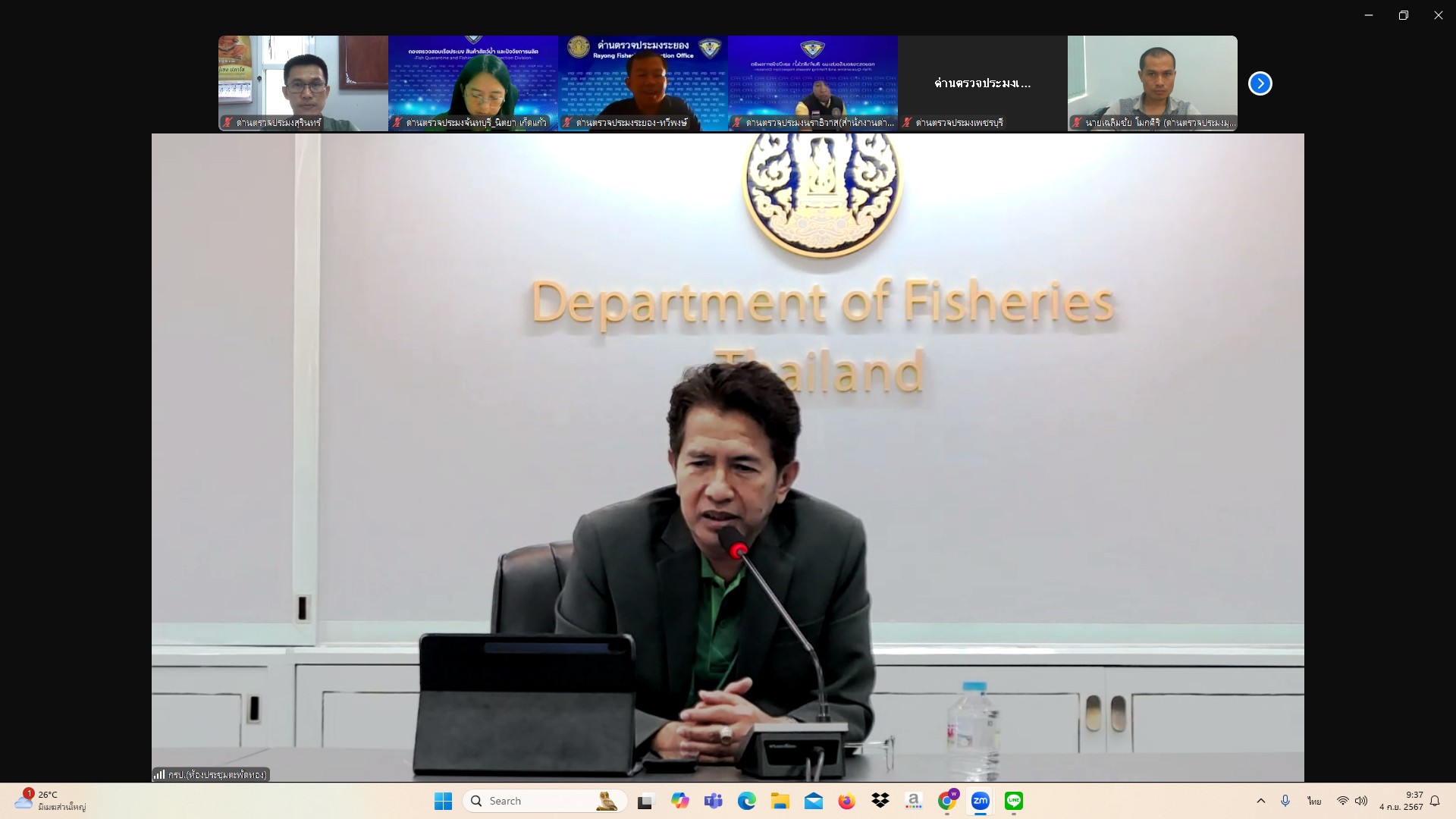The width and height of the screenshot is (1456, 819).
Task: Open the Mail app
Action: [x=814, y=801]
